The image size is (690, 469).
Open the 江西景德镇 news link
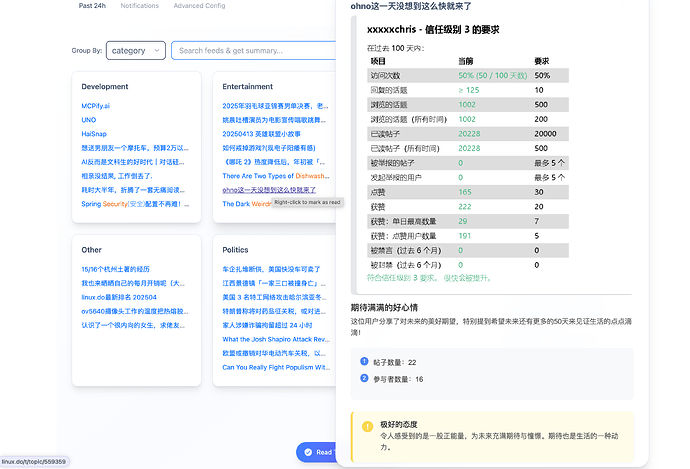(x=274, y=283)
